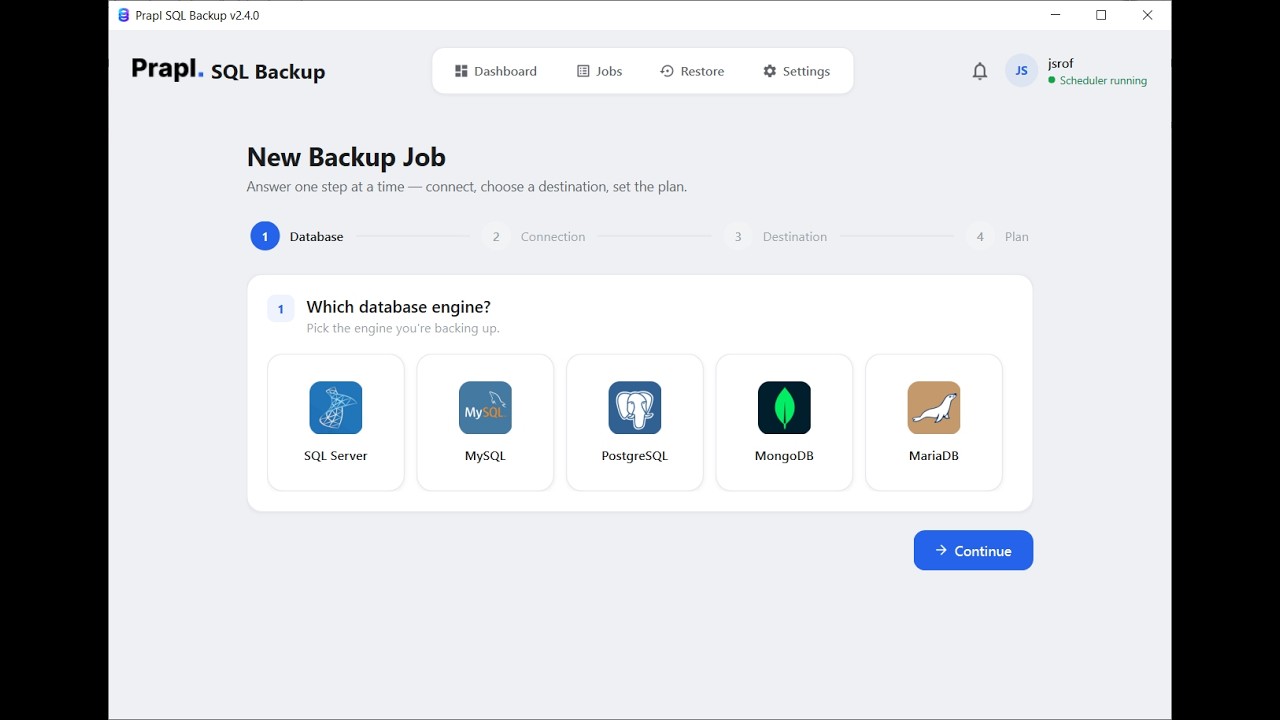Screen dimensions: 1280x720
Task: Click "Which database engine?" question text
Action: coord(399,307)
